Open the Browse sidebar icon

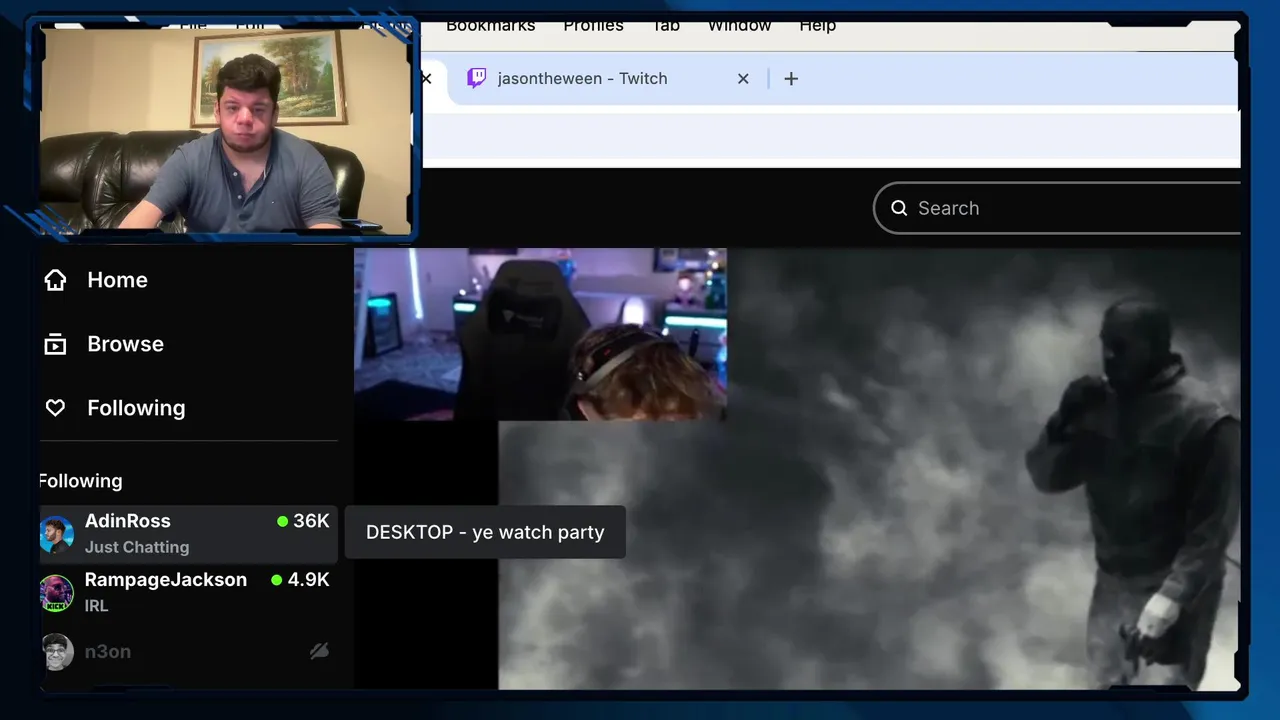click(x=55, y=344)
